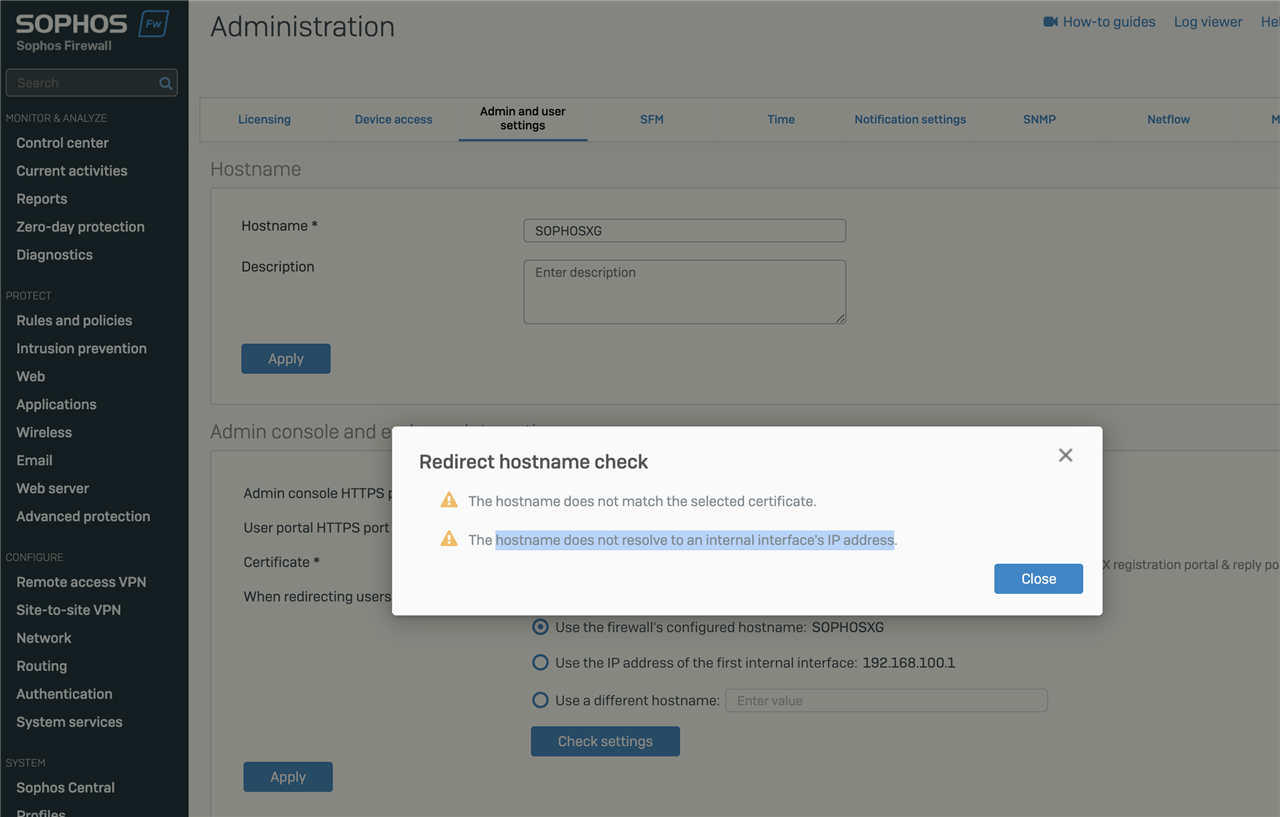Viewport: 1280px width, 817px height.
Task: Open Rules and policies in sidebar
Action: click(x=74, y=320)
